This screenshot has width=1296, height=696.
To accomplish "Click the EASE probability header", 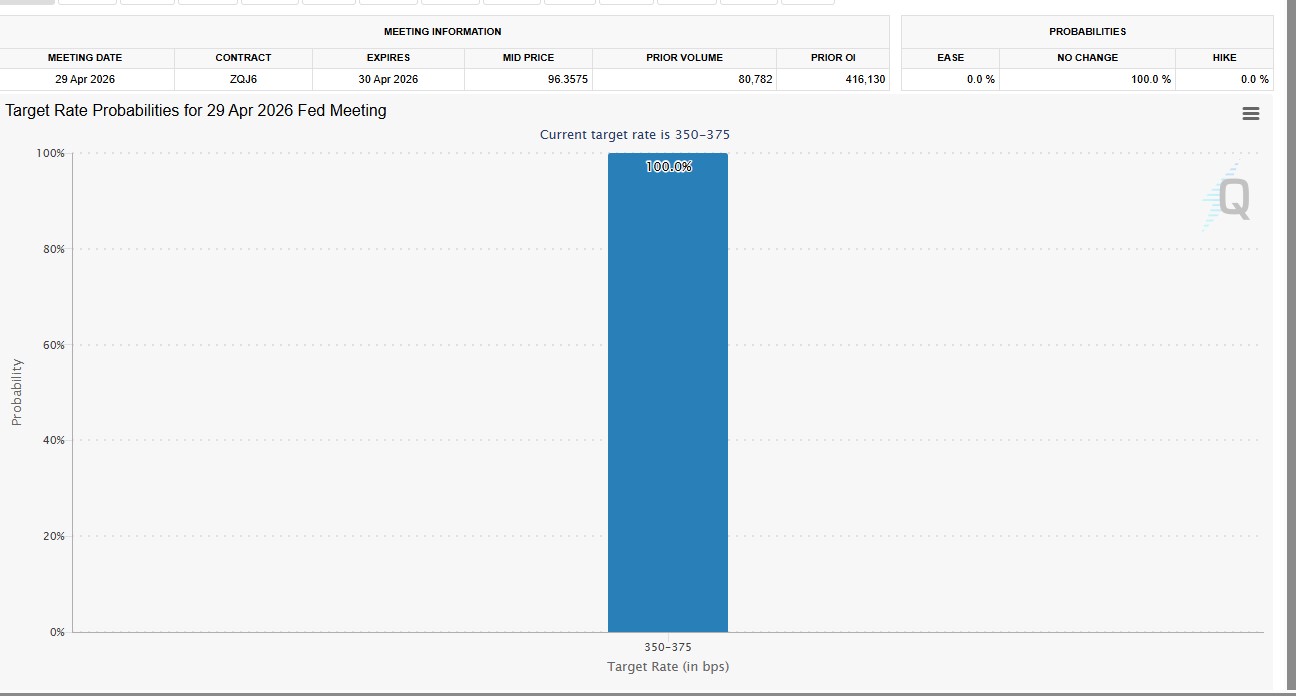I will click(950, 57).
